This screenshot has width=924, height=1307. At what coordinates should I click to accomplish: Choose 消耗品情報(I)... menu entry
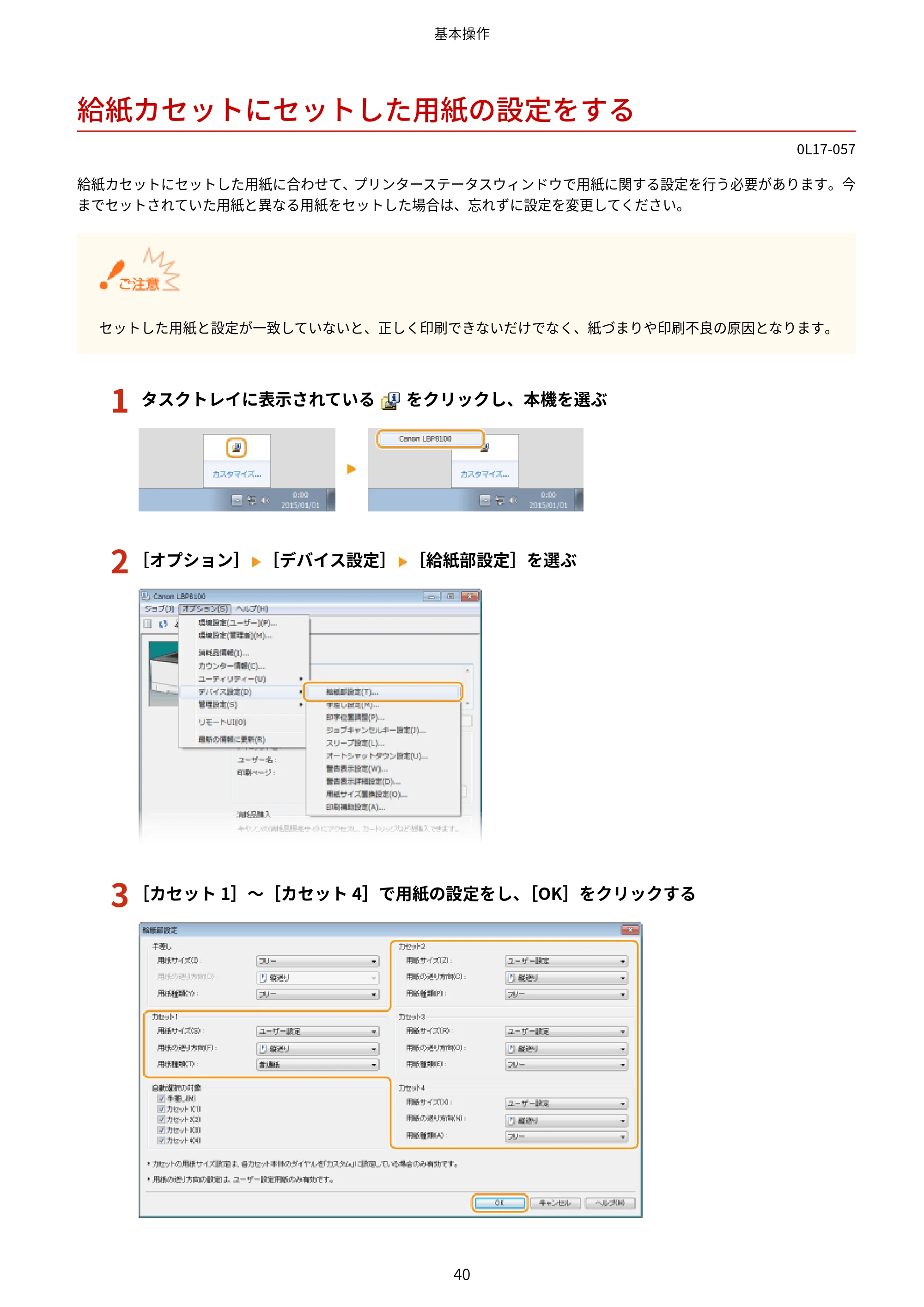point(244,653)
